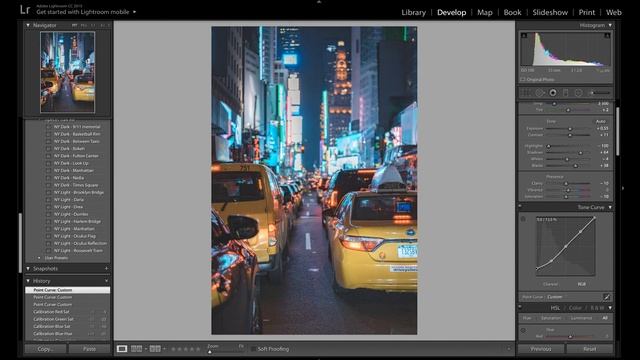The height and width of the screenshot is (360, 640).
Task: Select the Spot Removal tool icon
Action: click(x=540, y=93)
